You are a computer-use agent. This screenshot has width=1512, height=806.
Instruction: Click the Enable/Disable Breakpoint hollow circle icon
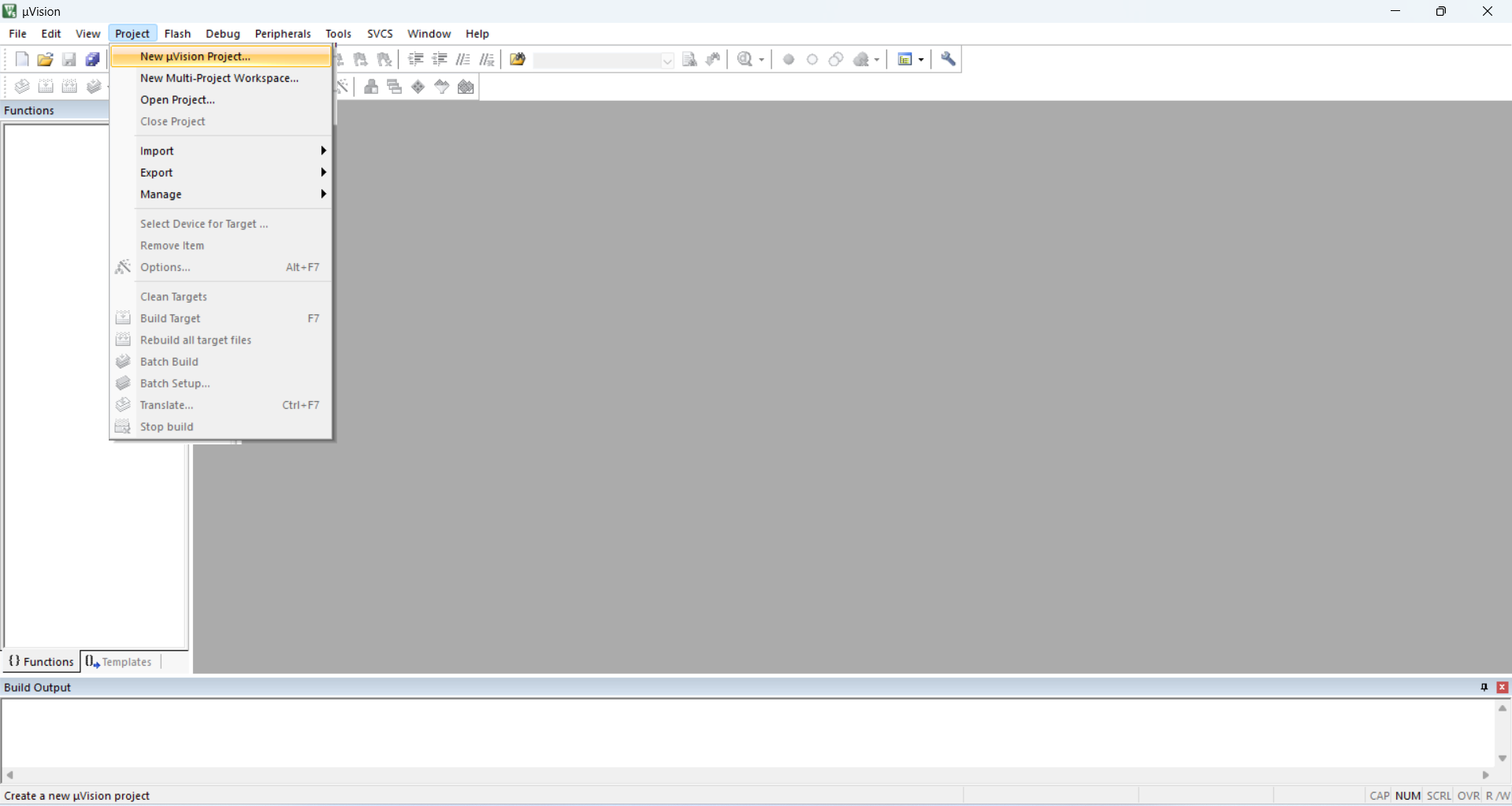[812, 59]
